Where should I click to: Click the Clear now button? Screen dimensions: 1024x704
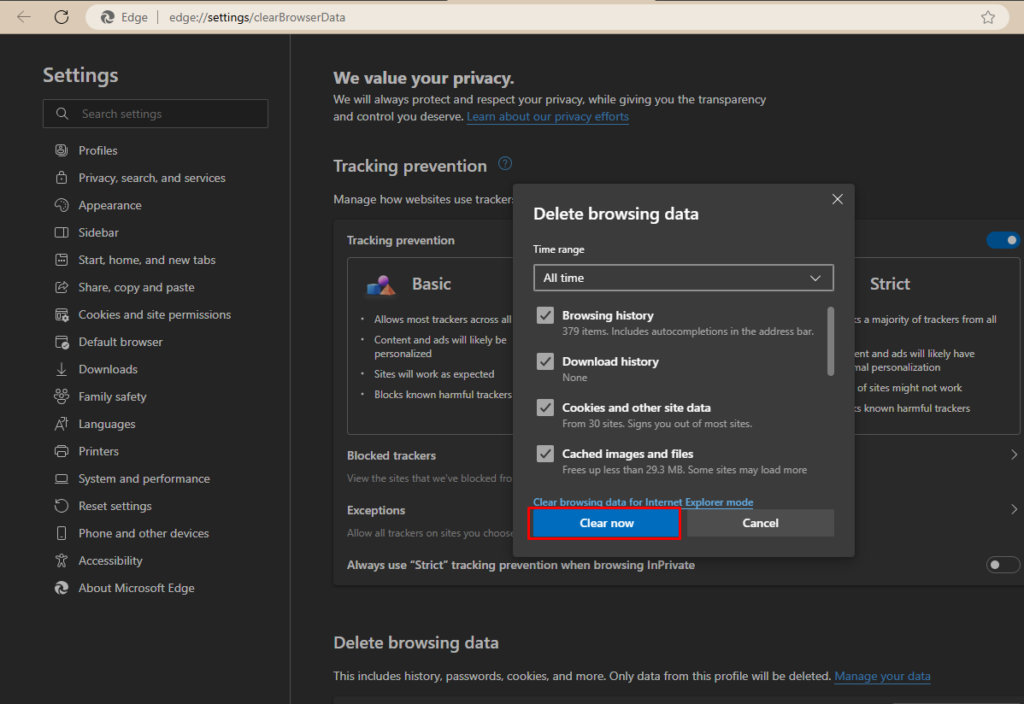pos(605,522)
